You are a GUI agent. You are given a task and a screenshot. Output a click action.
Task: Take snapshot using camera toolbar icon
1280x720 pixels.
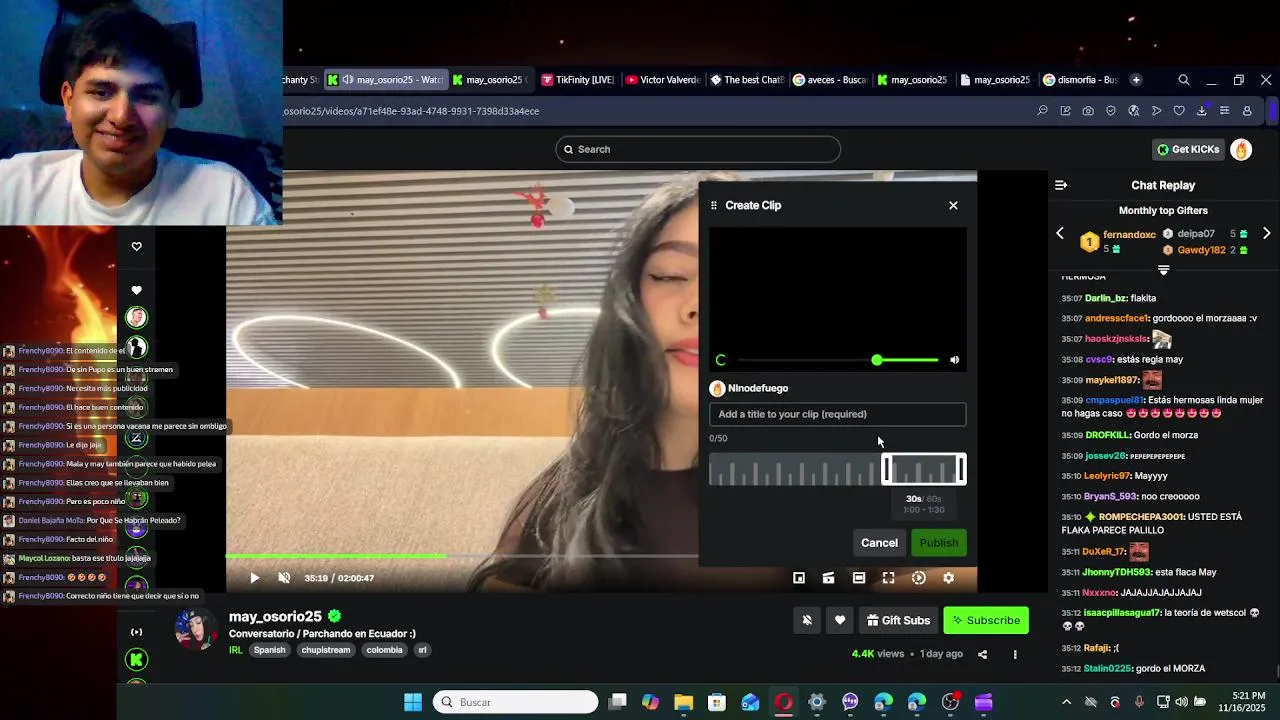1088,111
